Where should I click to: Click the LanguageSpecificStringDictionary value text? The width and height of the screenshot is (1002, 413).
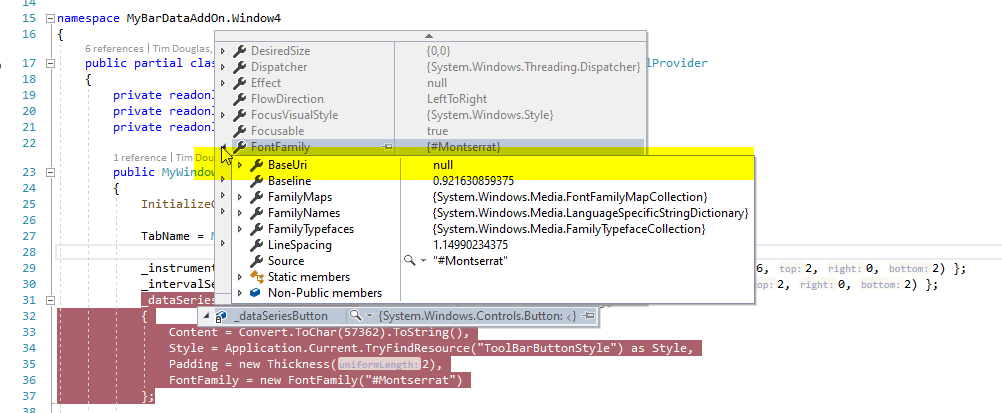pos(590,213)
